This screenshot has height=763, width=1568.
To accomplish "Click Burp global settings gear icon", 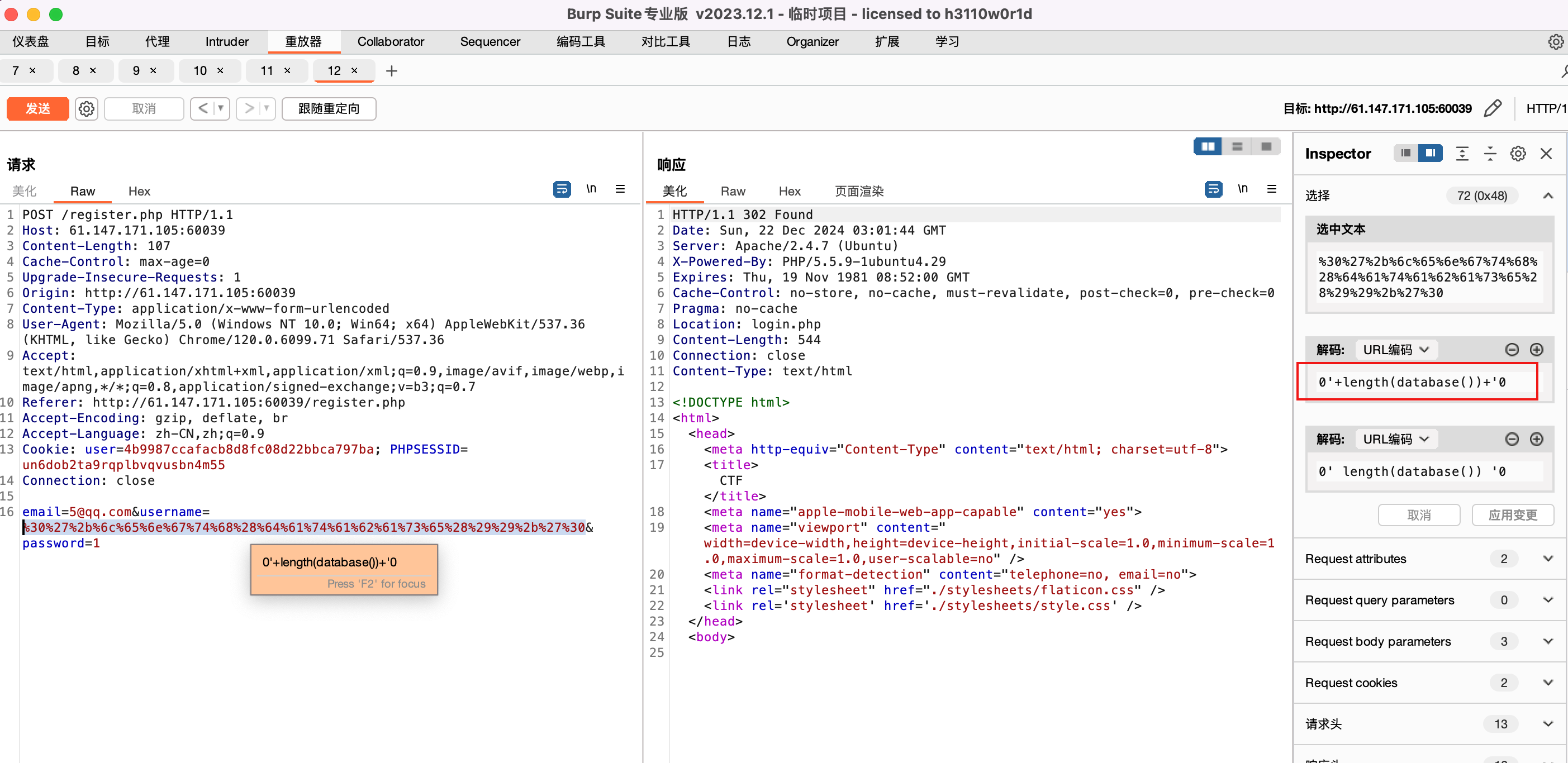I will coord(1555,41).
